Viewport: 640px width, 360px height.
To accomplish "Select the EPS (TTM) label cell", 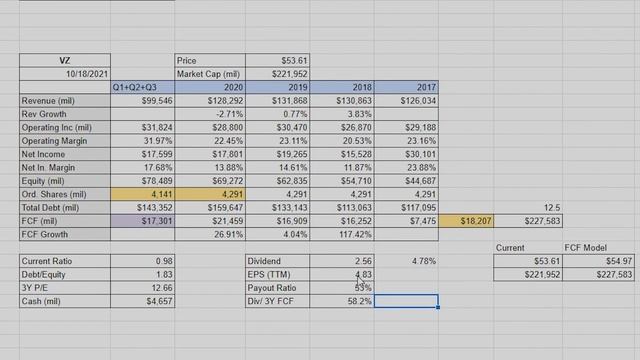I will (278, 275).
